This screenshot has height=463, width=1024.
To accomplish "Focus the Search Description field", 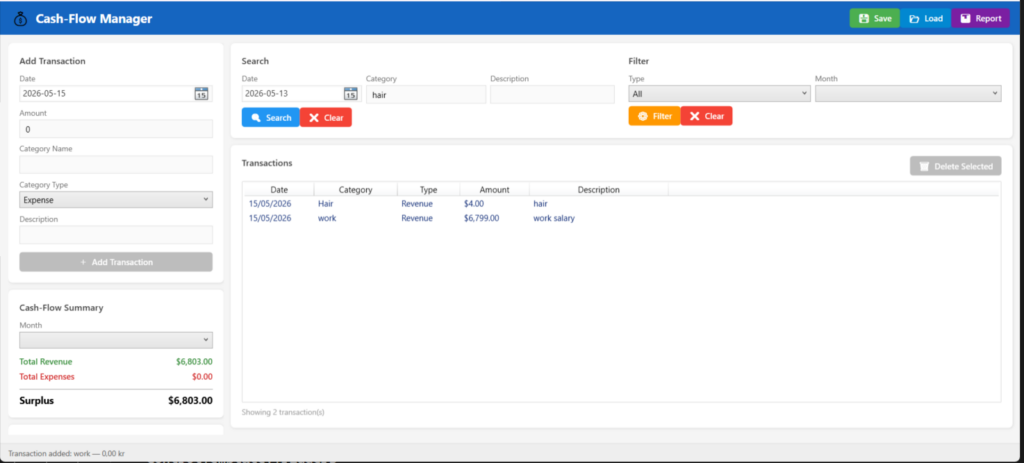I will tap(552, 95).
